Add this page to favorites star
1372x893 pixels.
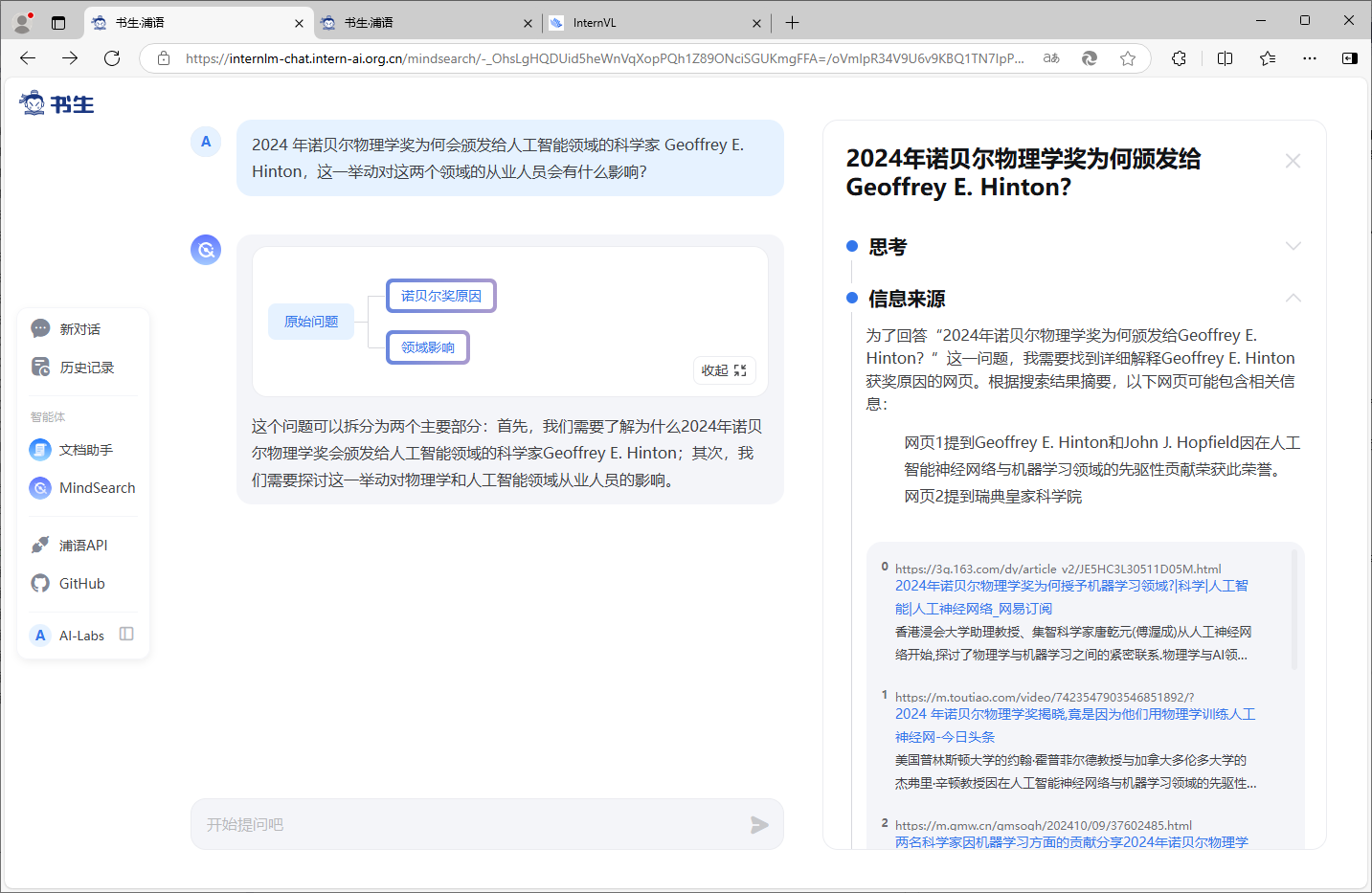pos(1128,58)
